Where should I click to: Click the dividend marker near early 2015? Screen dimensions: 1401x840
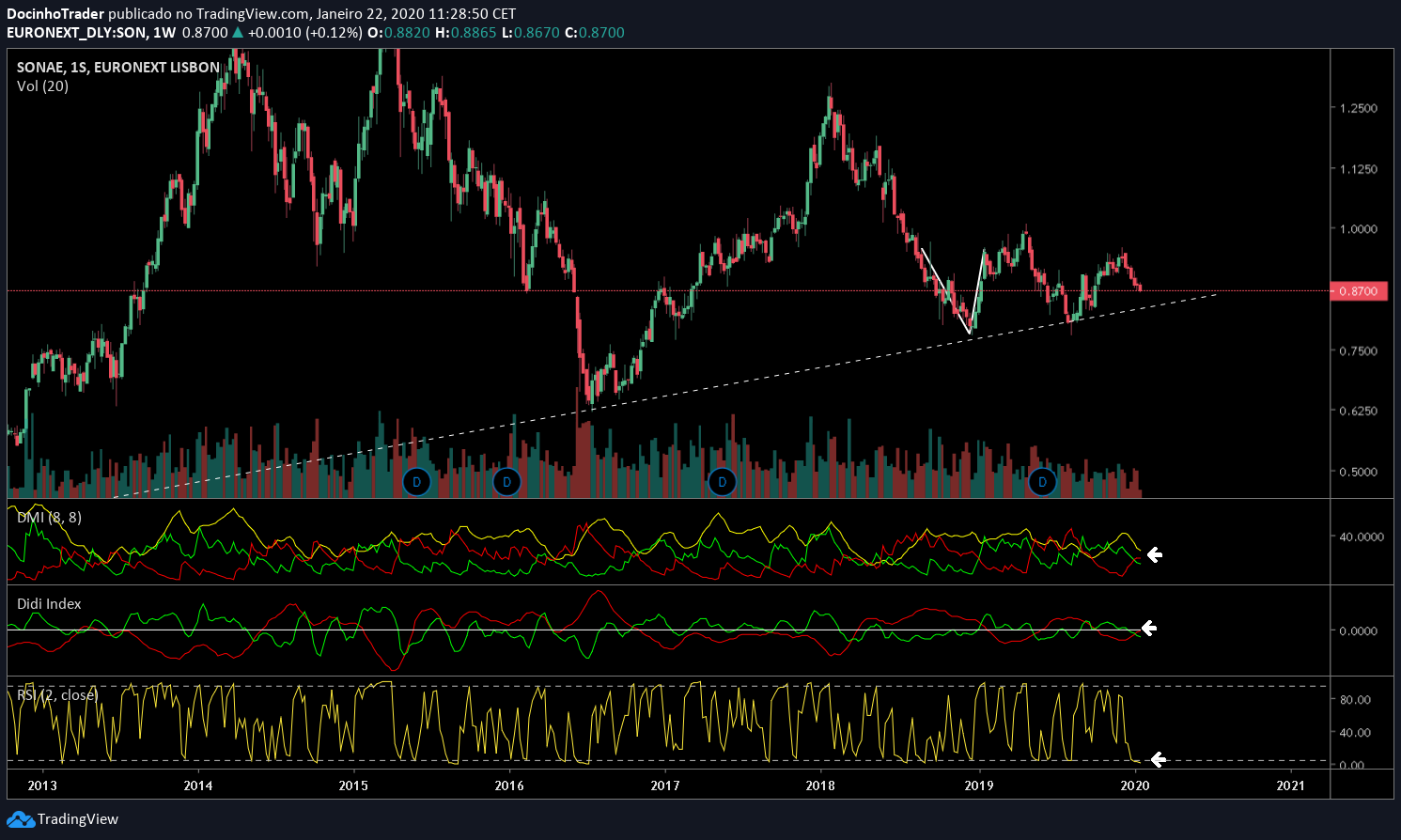tap(416, 482)
